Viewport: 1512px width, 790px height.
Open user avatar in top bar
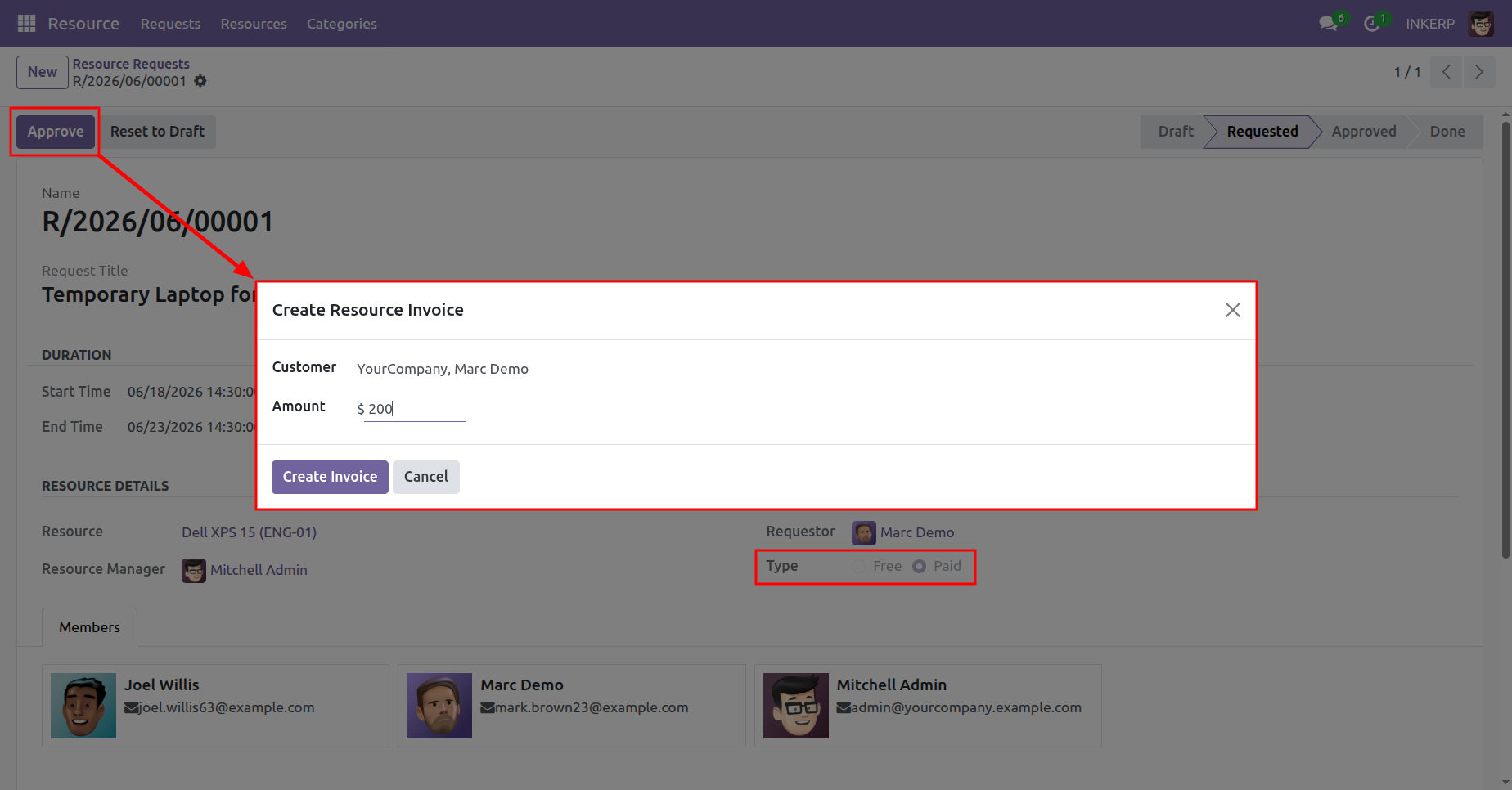coord(1482,24)
